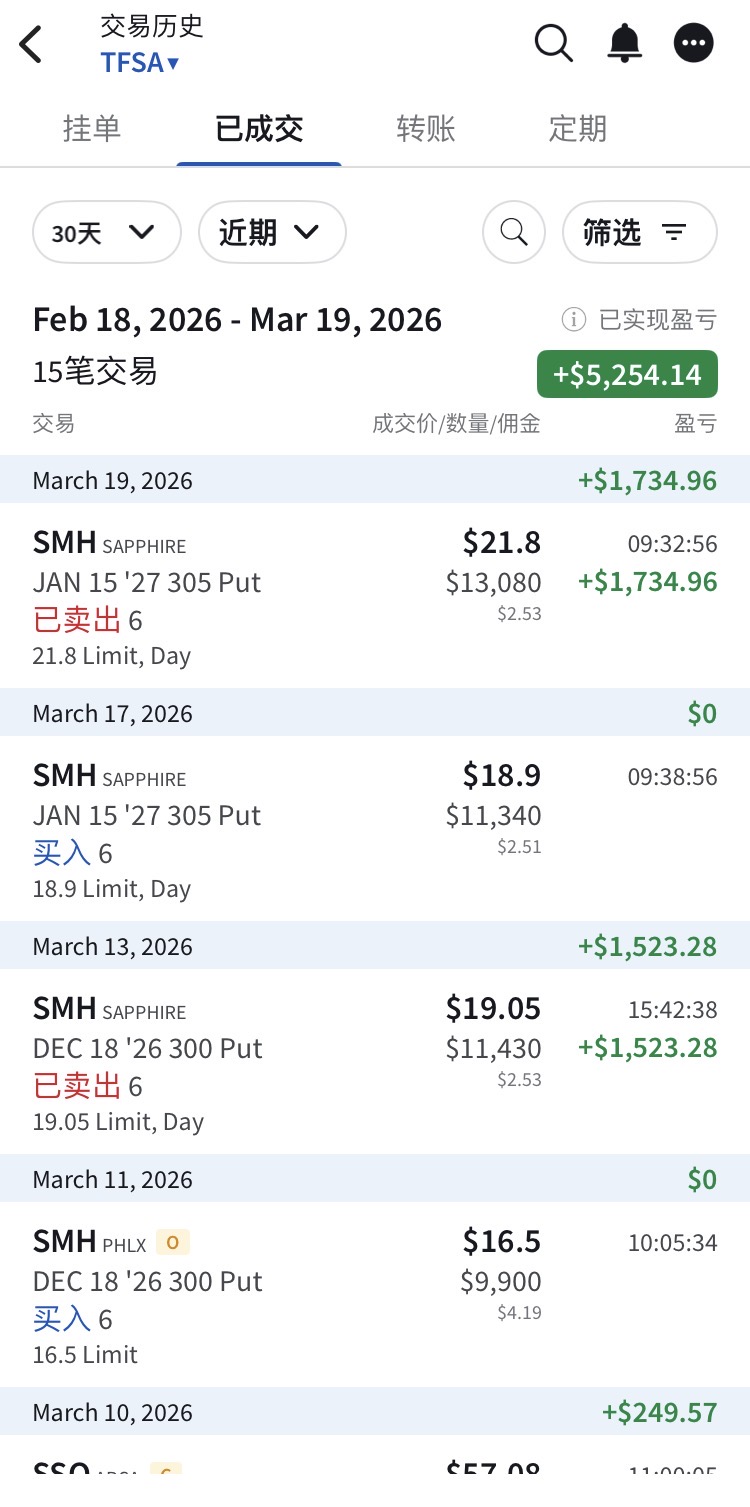Switch to the 挂单 tab
Image resolution: width=750 pixels, height=1507 pixels.
[x=91, y=129]
